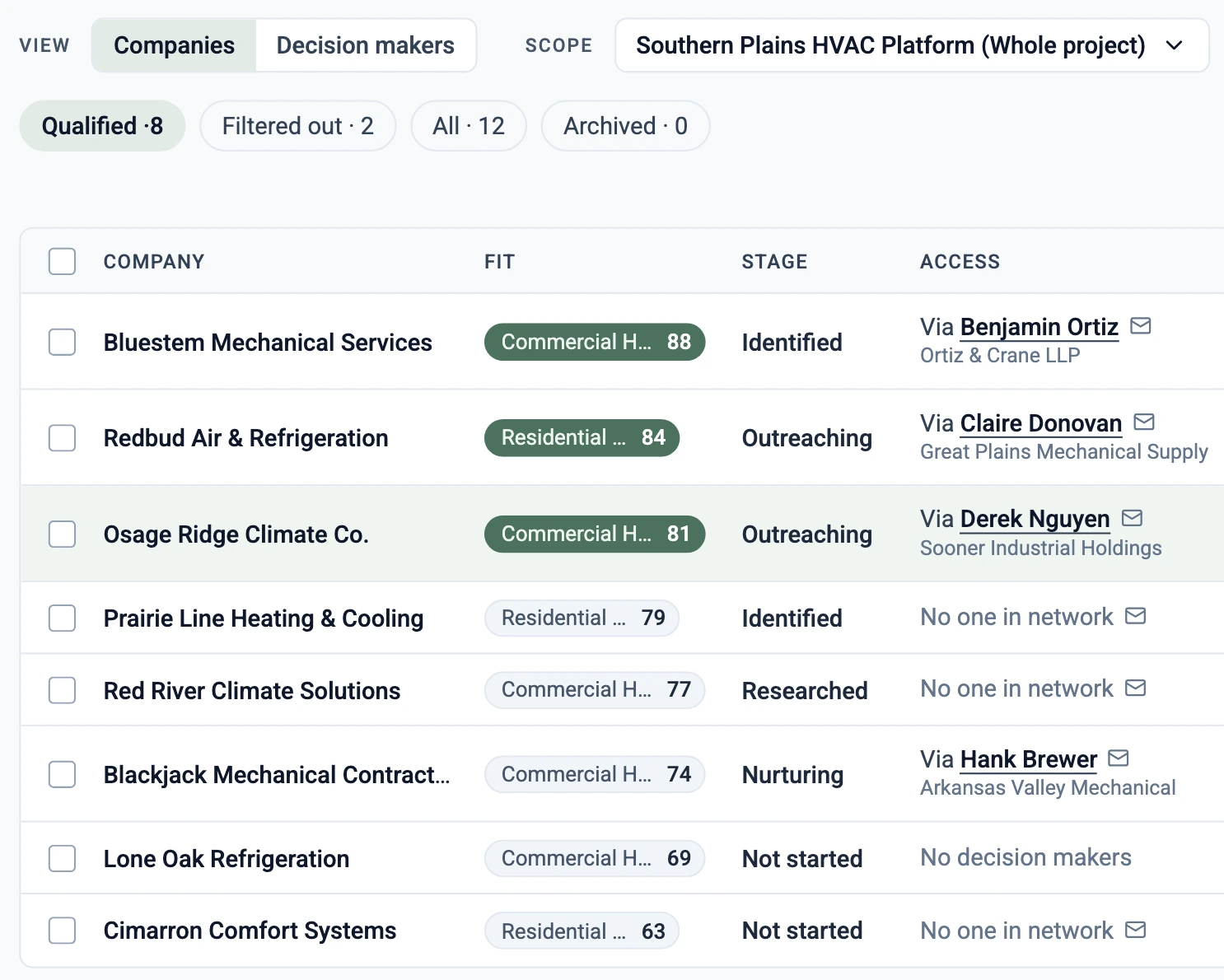Image resolution: width=1224 pixels, height=980 pixels.
Task: Click the Commercial fit badge scoring 81
Action: (x=595, y=534)
